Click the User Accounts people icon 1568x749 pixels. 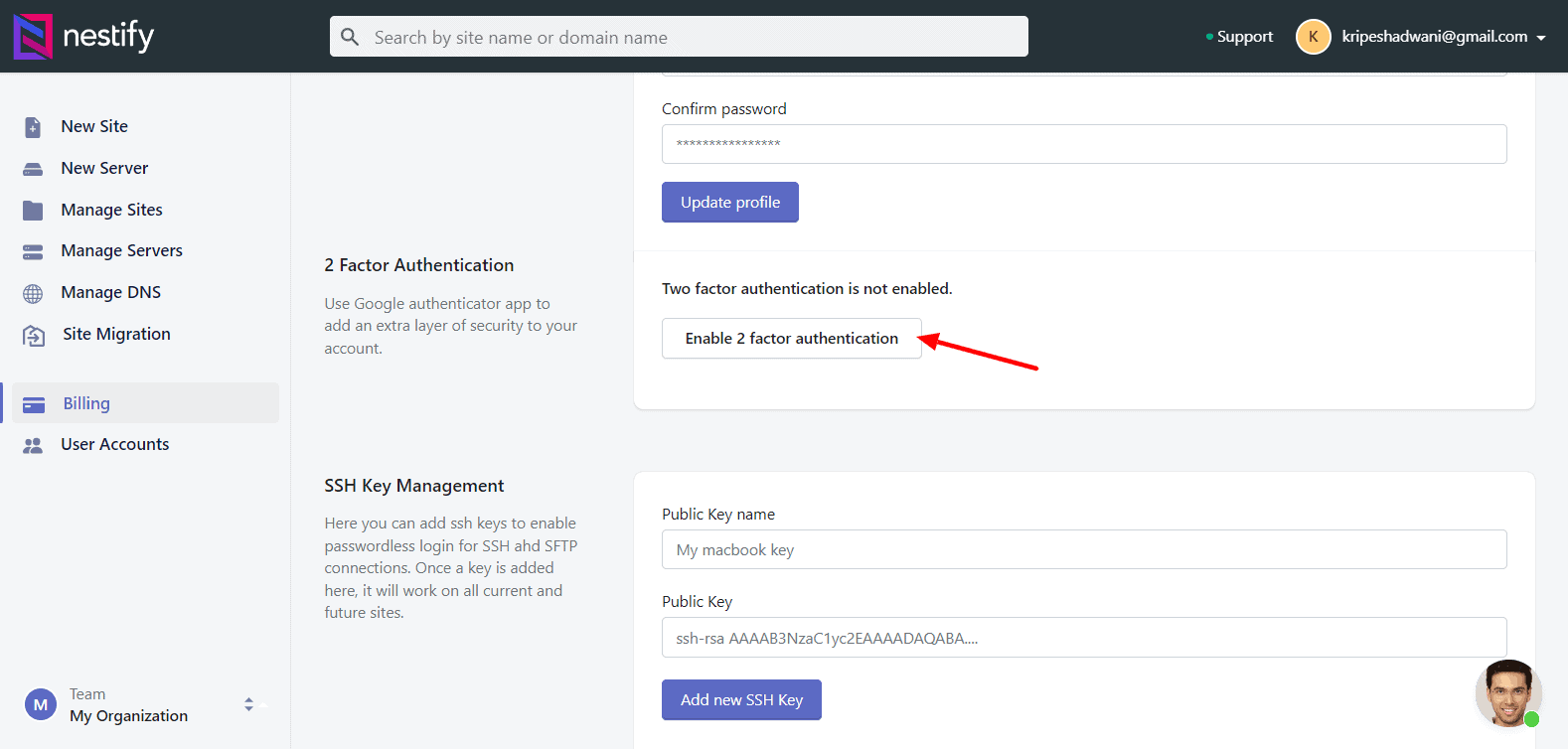pos(33,446)
